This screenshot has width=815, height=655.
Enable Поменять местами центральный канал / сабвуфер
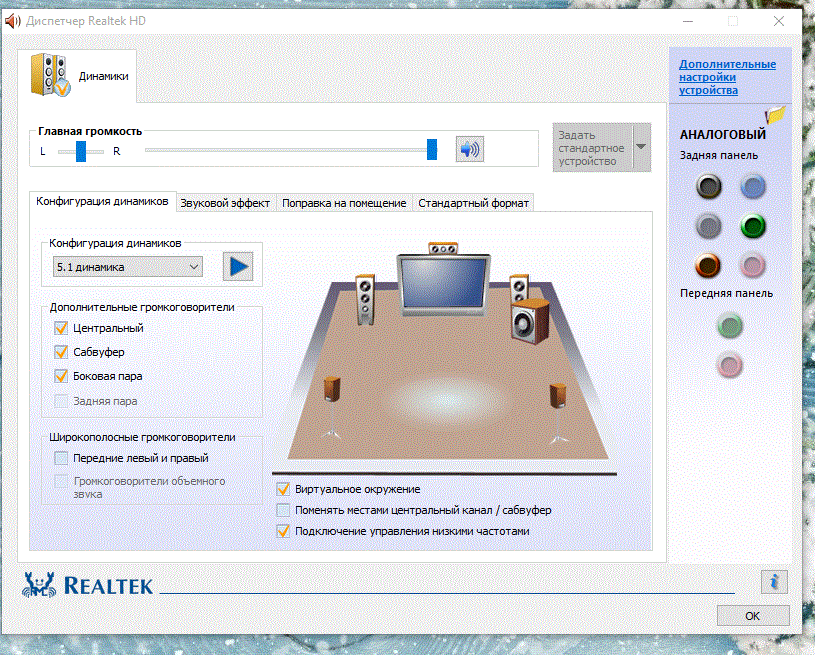click(x=283, y=510)
